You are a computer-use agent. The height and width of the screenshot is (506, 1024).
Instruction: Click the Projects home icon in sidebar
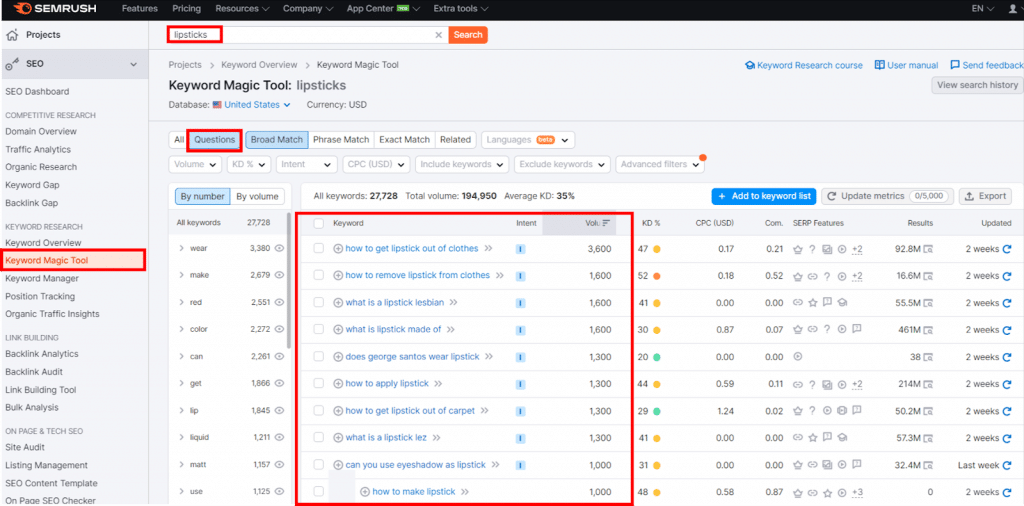coord(13,35)
